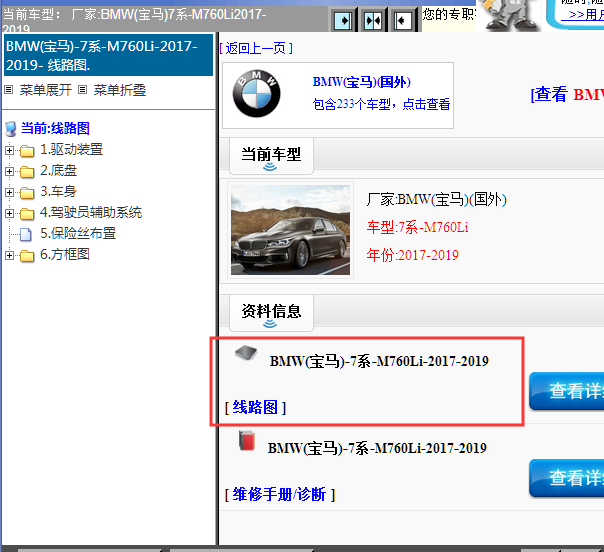Screen dimensions: 604x552
Task: Expand the 3.车身 tree node
Action: (x=10, y=192)
